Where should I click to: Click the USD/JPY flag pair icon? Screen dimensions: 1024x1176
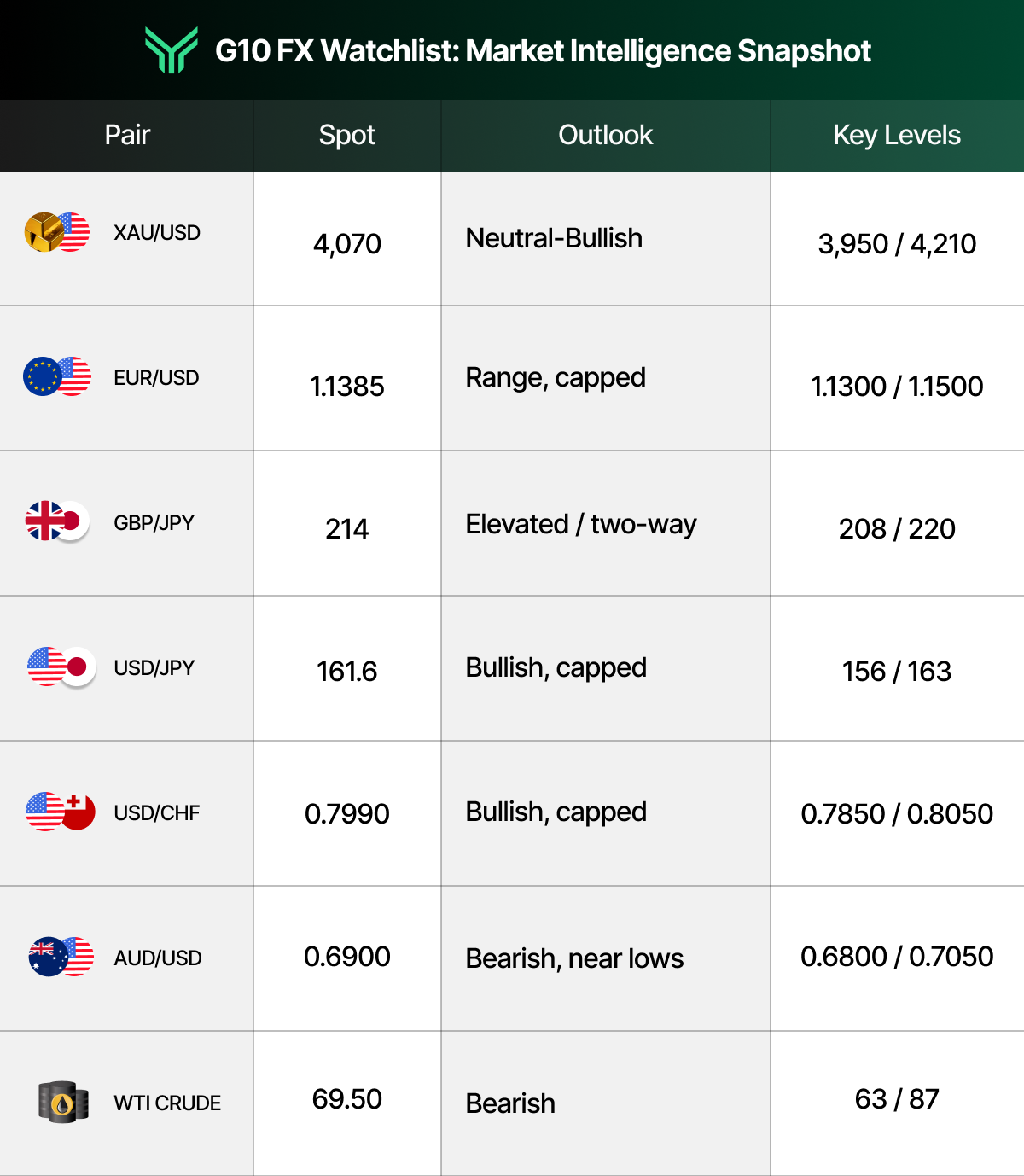click(x=61, y=667)
